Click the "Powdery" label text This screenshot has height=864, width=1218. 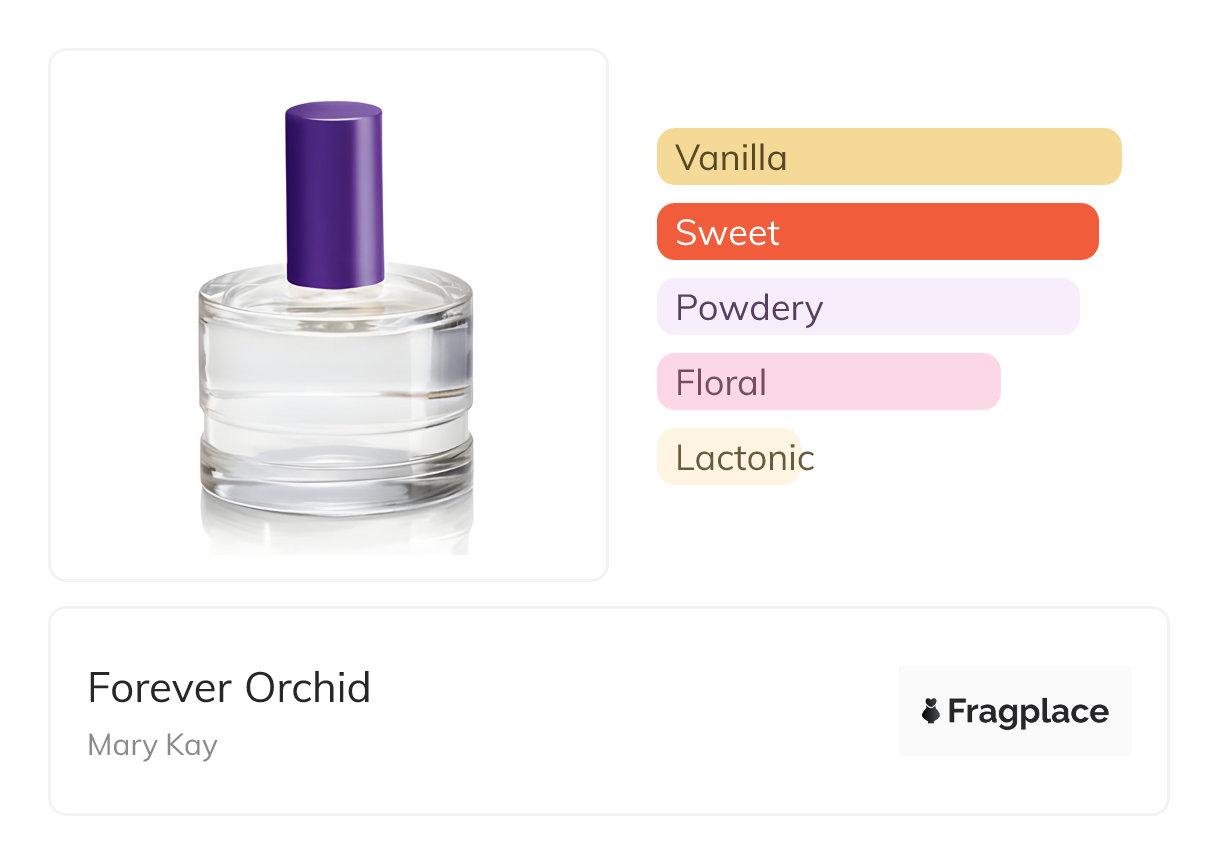point(749,307)
